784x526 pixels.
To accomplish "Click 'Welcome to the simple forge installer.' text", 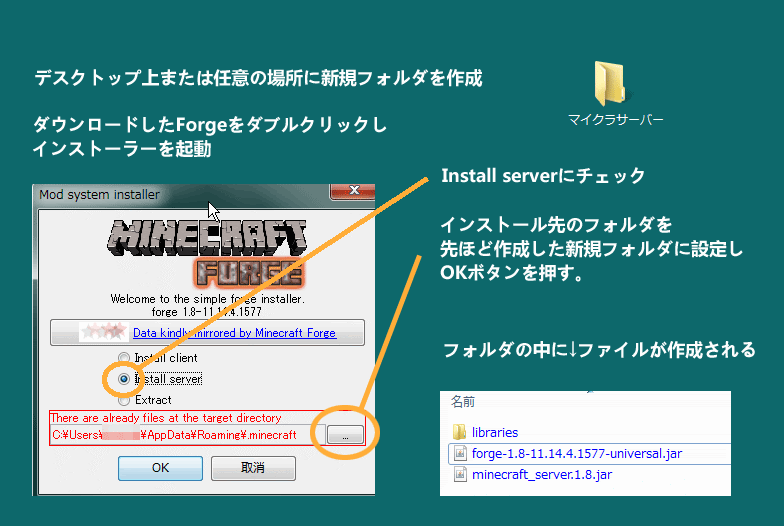I will coord(208,299).
